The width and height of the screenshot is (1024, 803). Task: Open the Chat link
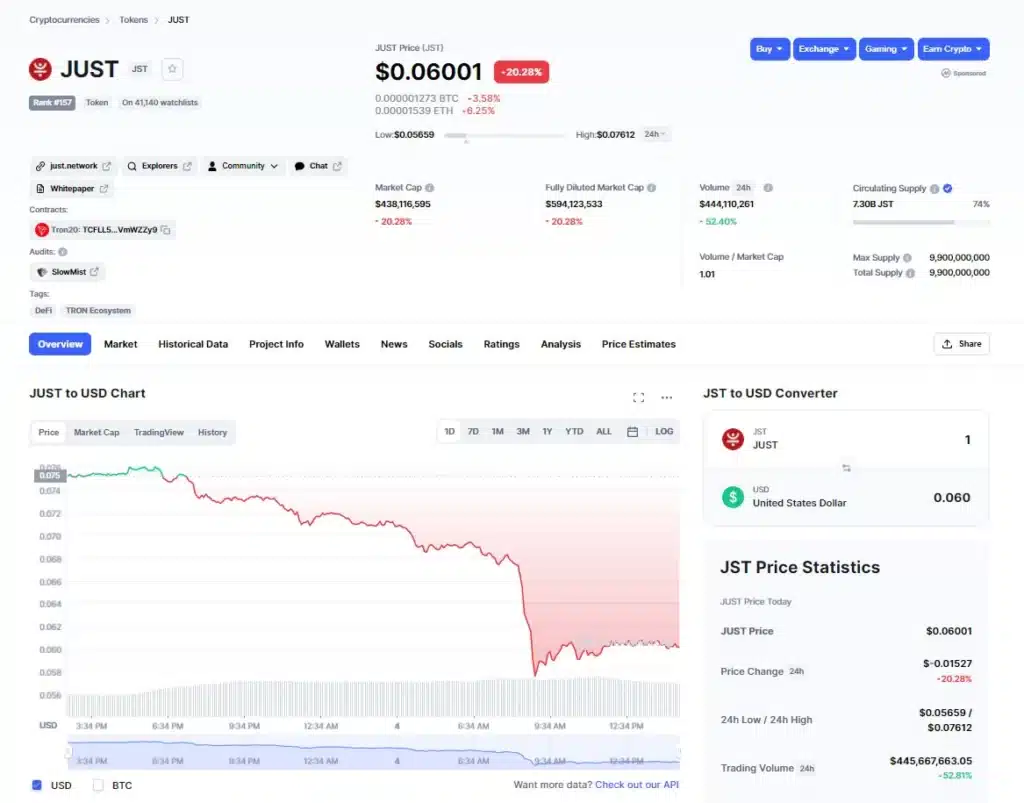pos(318,166)
